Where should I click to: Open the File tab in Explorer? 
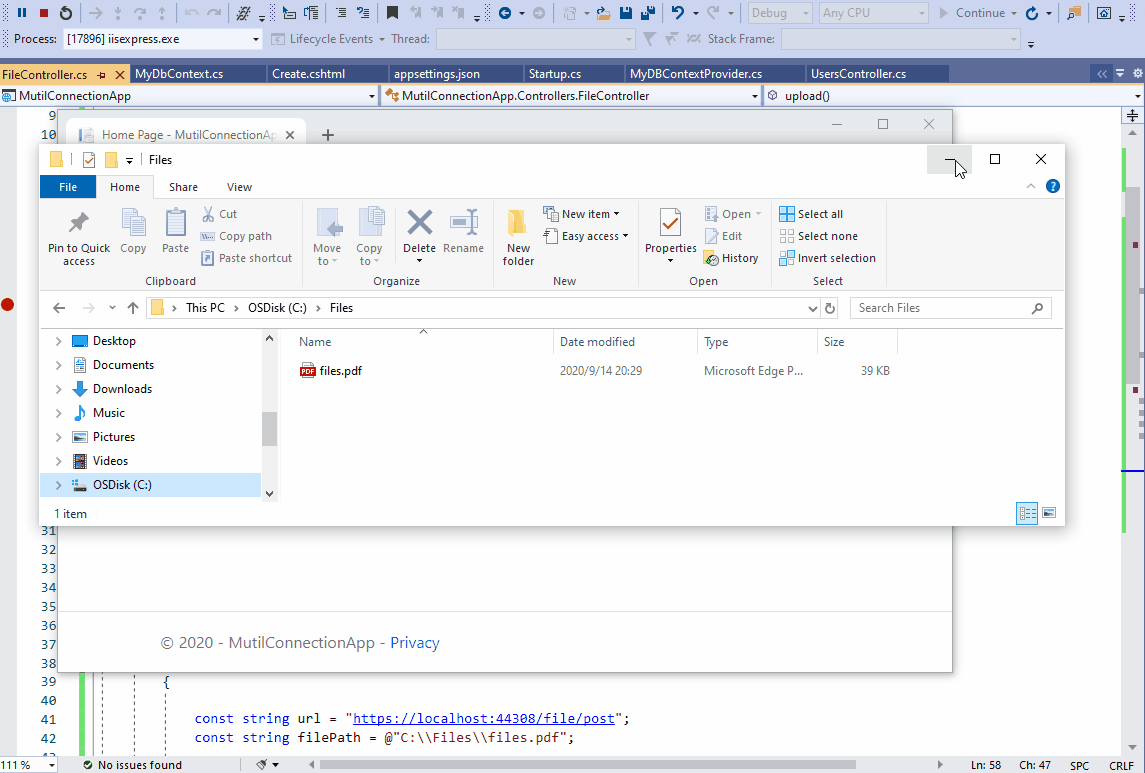[x=68, y=187]
